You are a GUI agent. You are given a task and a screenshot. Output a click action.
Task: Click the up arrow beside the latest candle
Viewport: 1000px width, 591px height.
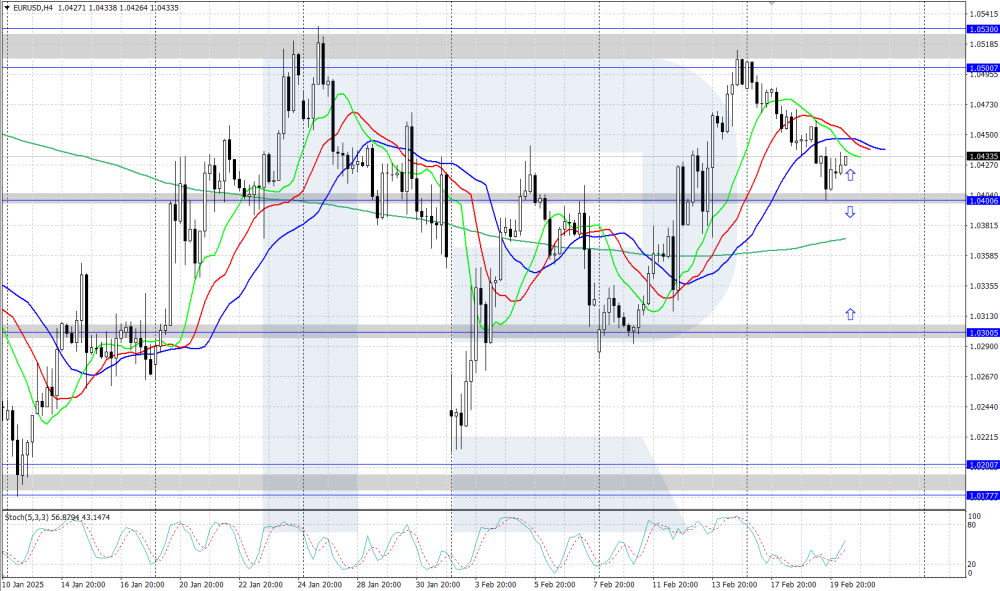pyautogui.click(x=850, y=175)
